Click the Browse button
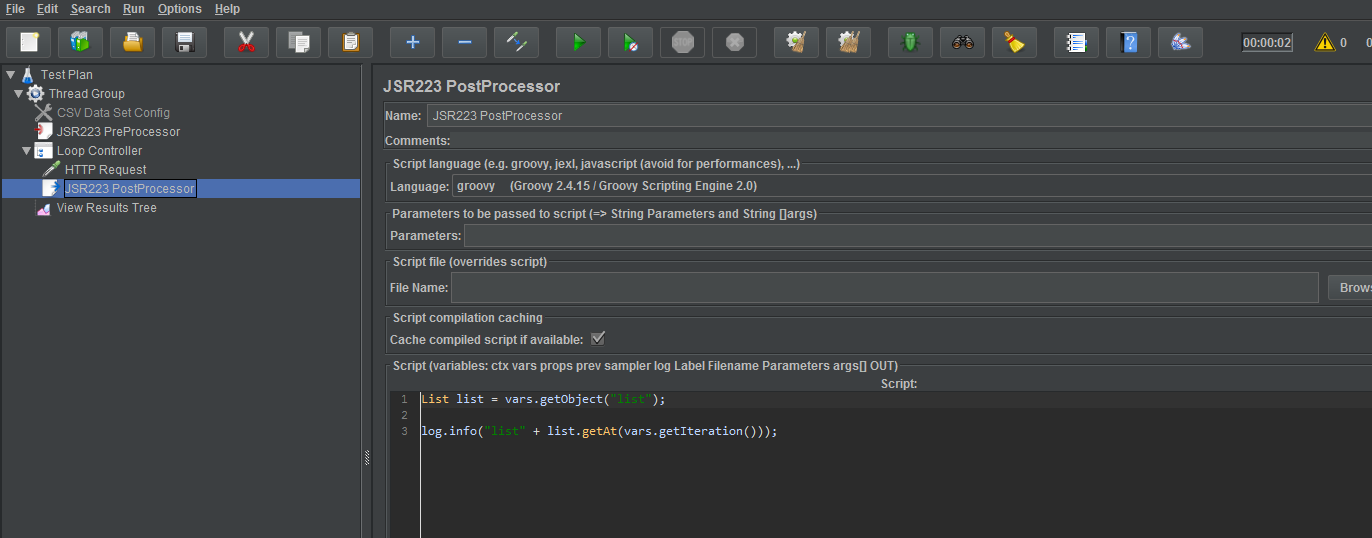The height and width of the screenshot is (538, 1372). 1350,287
